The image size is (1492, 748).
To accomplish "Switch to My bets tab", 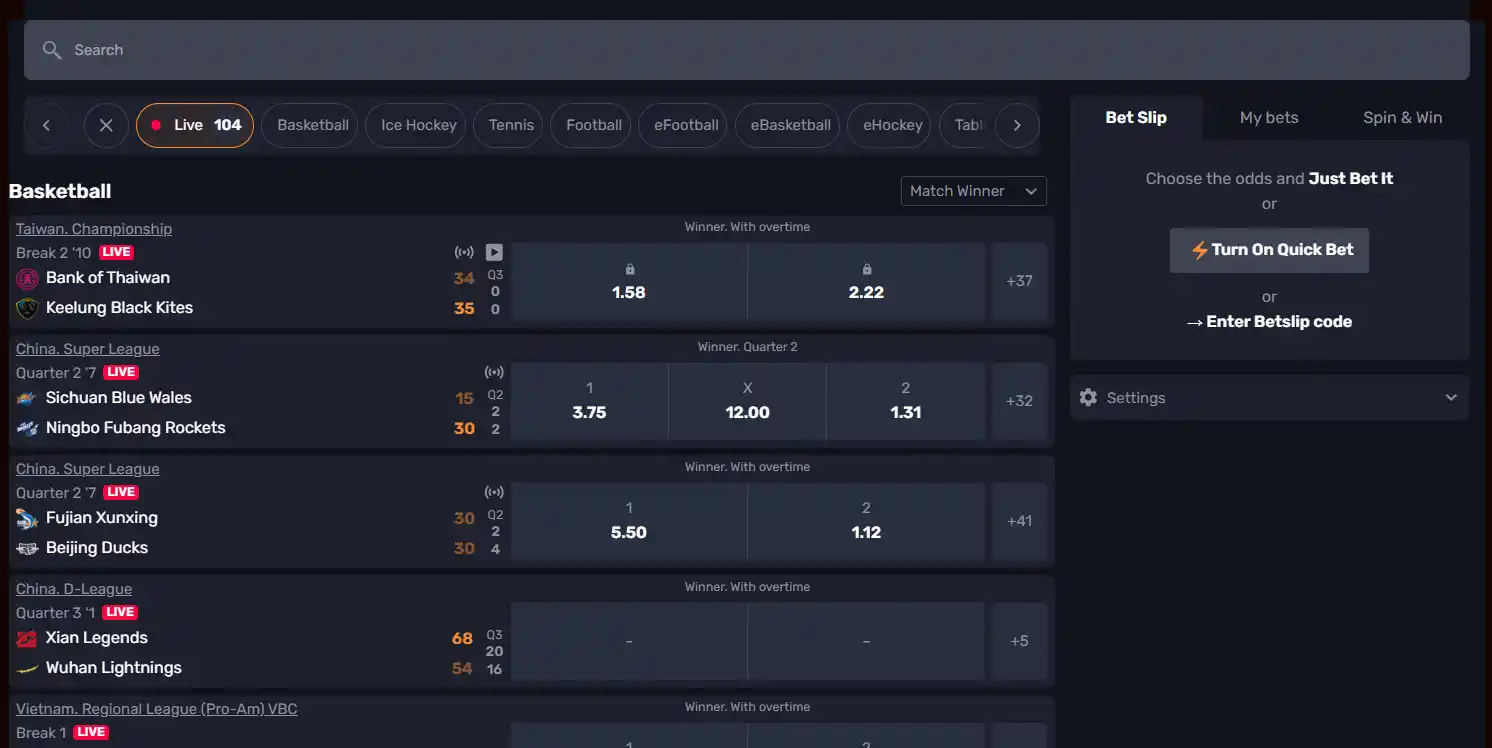I will (1269, 118).
